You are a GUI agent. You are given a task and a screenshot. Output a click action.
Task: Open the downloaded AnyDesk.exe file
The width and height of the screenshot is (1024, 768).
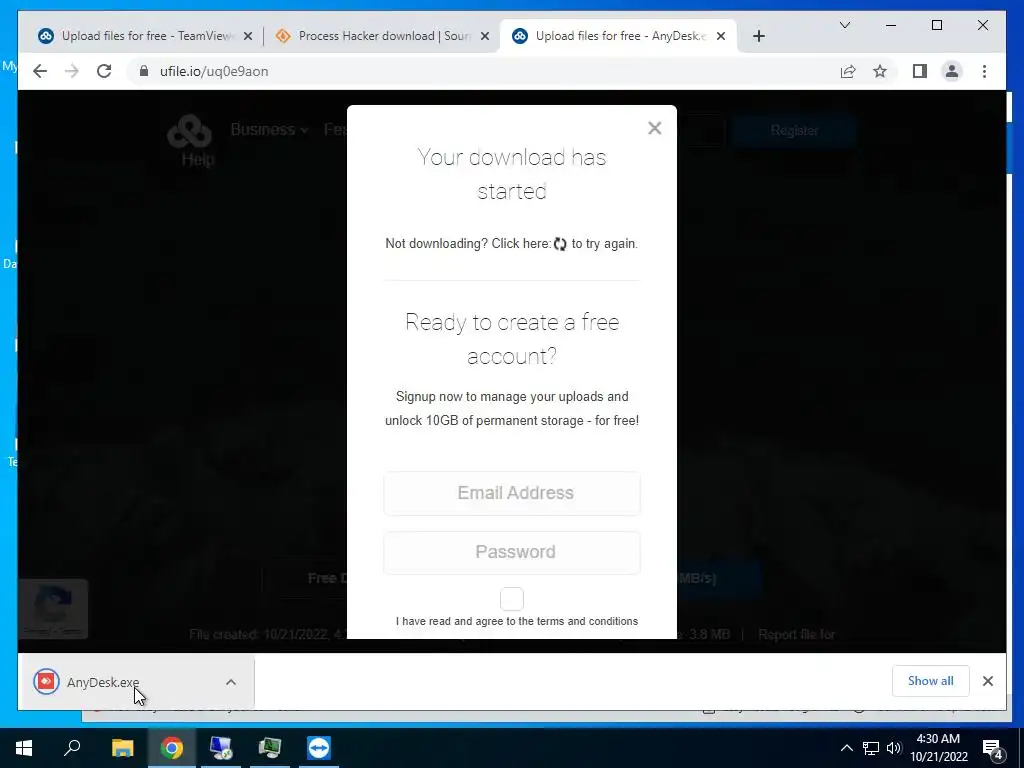click(103, 682)
